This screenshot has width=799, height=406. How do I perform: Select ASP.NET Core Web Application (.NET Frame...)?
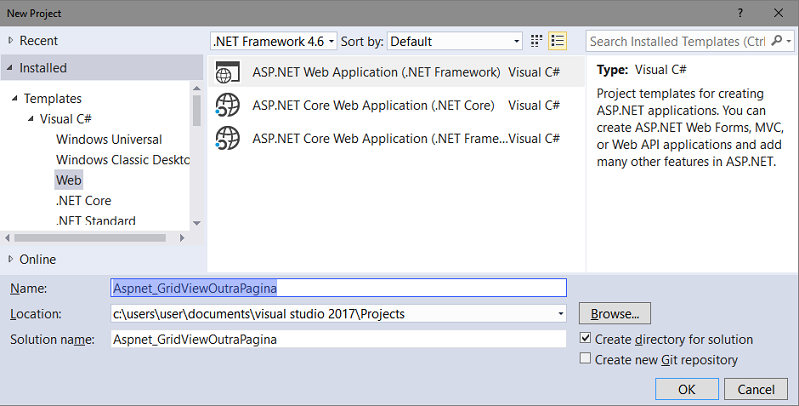[396, 139]
